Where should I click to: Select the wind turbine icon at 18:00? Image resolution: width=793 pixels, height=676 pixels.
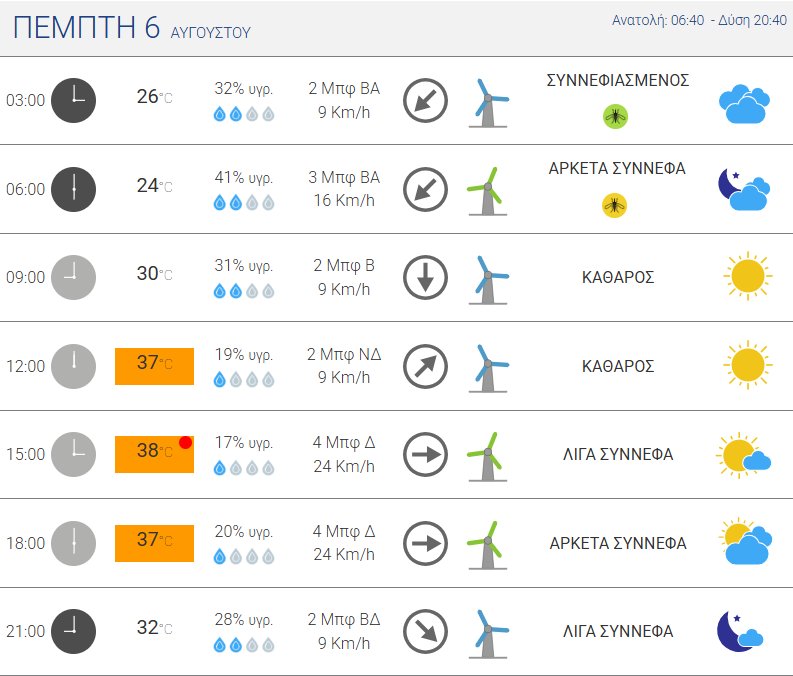pos(486,545)
